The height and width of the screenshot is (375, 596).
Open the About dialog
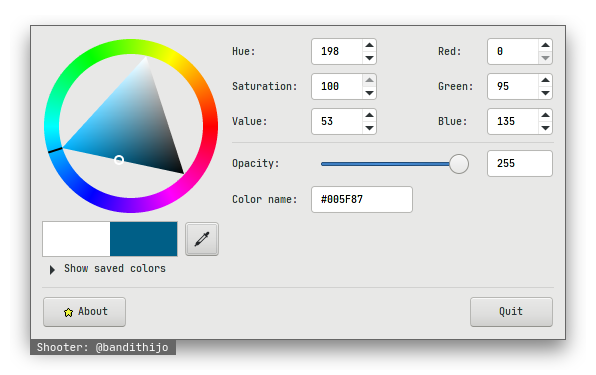click(84, 312)
